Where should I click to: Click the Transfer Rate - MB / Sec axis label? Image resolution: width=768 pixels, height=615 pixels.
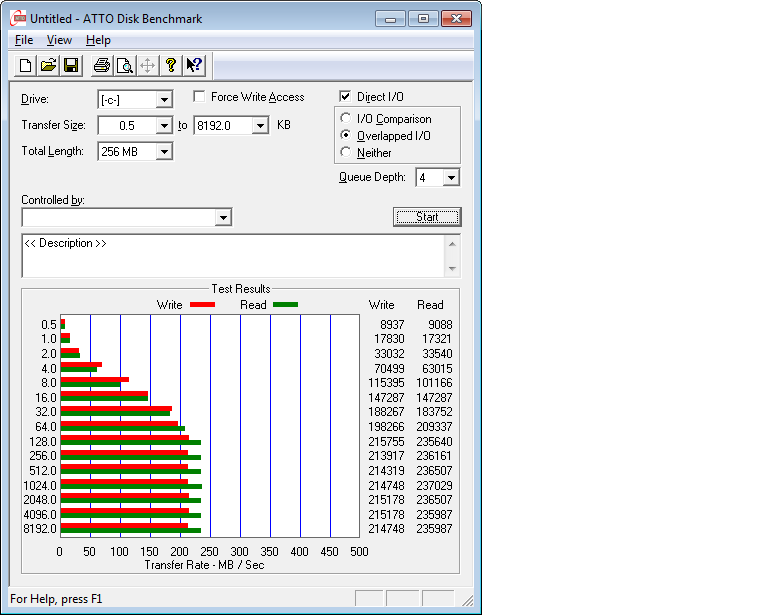point(204,565)
